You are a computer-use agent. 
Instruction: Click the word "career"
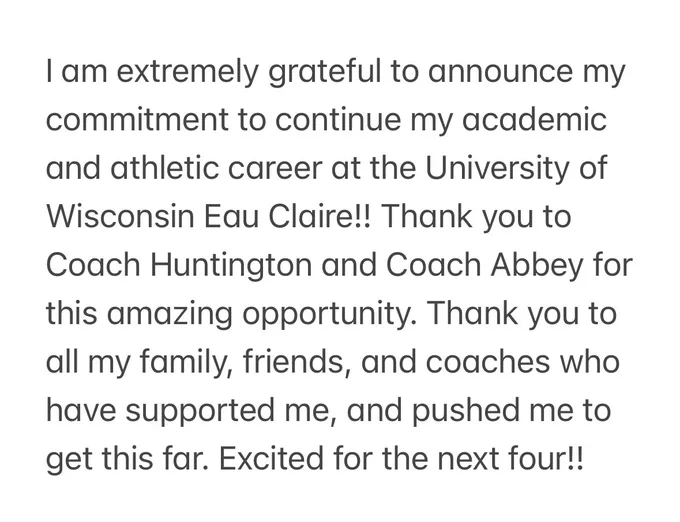point(275,169)
